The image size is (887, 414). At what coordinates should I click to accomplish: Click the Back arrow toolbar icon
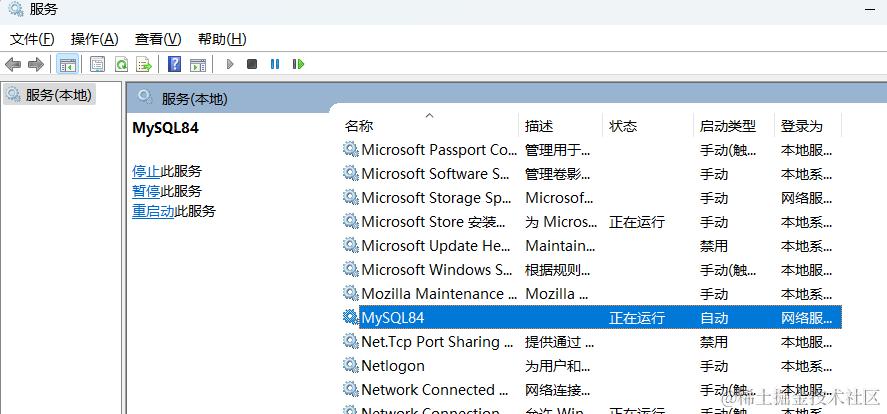[13, 64]
